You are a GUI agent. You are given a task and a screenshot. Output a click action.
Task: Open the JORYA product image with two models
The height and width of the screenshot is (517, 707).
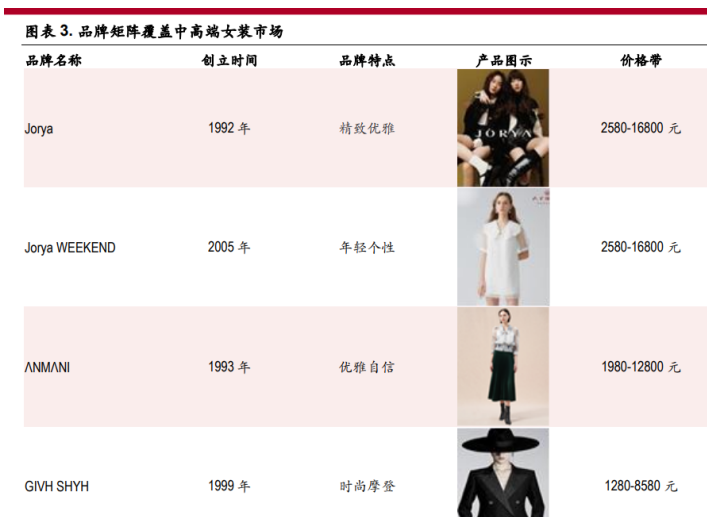coord(503,128)
